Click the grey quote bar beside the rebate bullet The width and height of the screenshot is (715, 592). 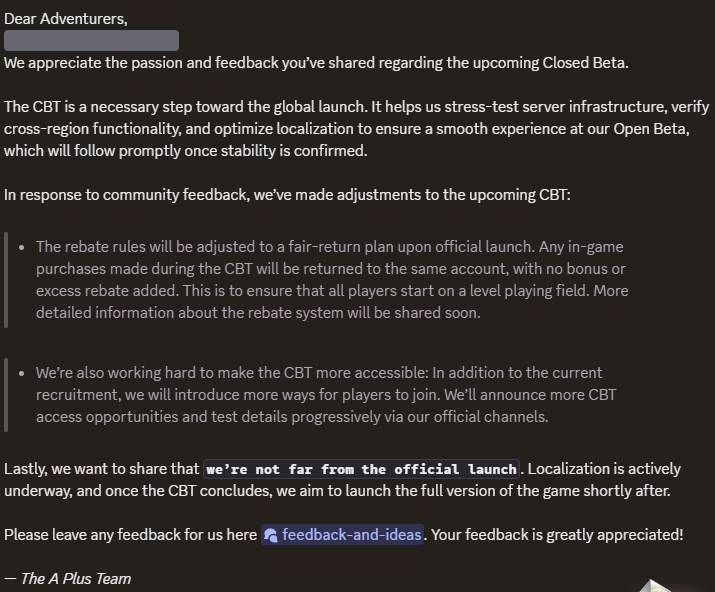[x=6, y=280]
